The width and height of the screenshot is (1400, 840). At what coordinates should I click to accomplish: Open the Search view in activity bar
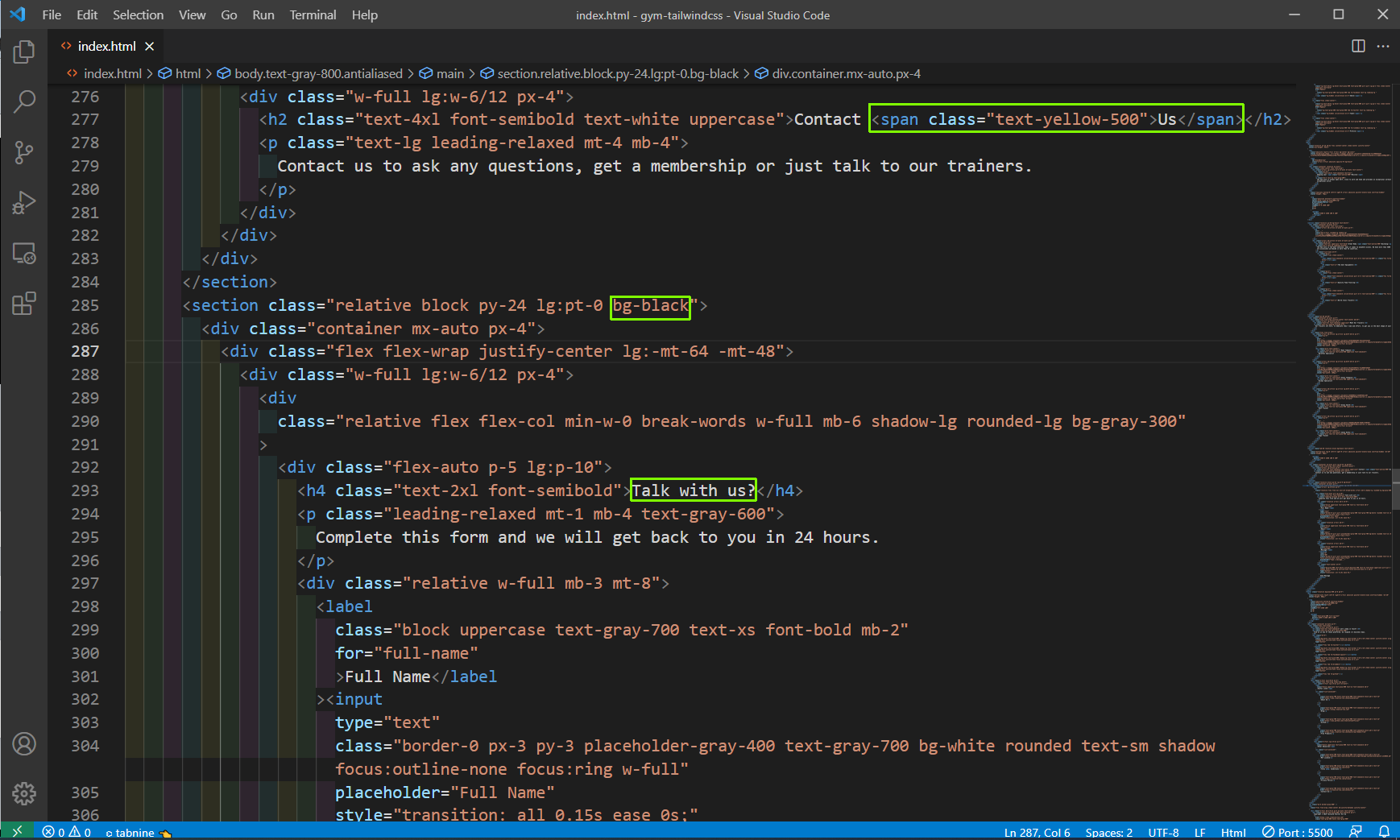pyautogui.click(x=24, y=101)
